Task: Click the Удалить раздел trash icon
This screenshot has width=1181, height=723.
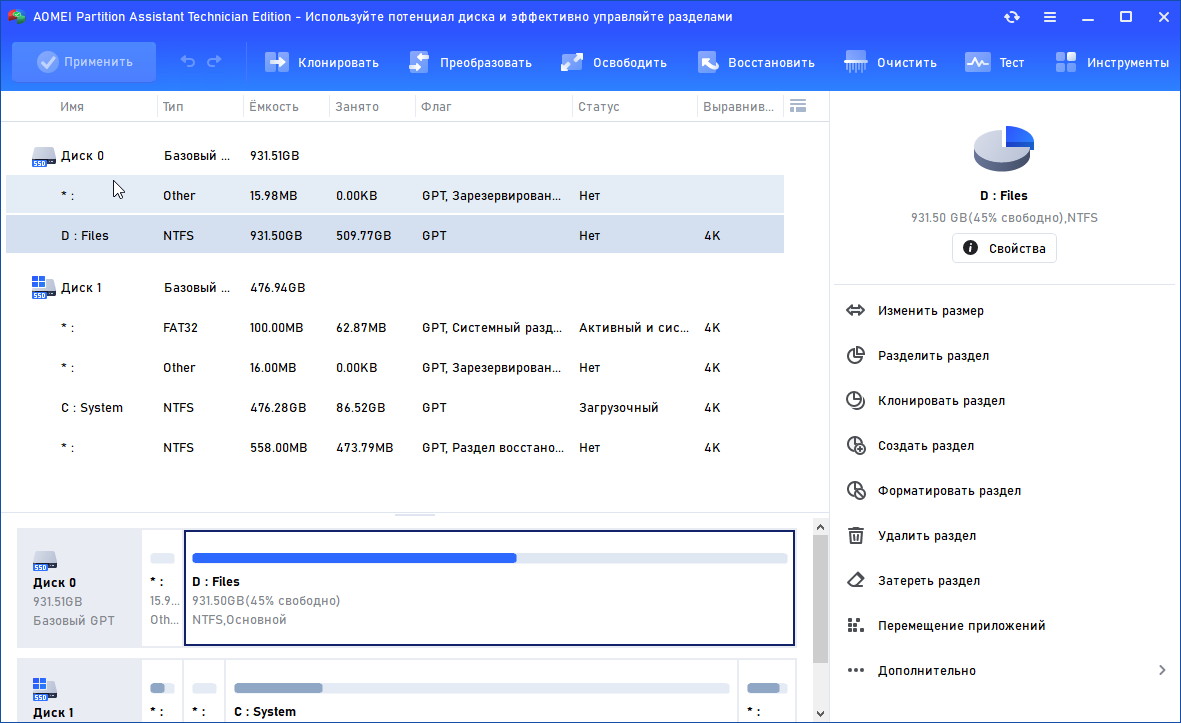Action: [x=856, y=535]
